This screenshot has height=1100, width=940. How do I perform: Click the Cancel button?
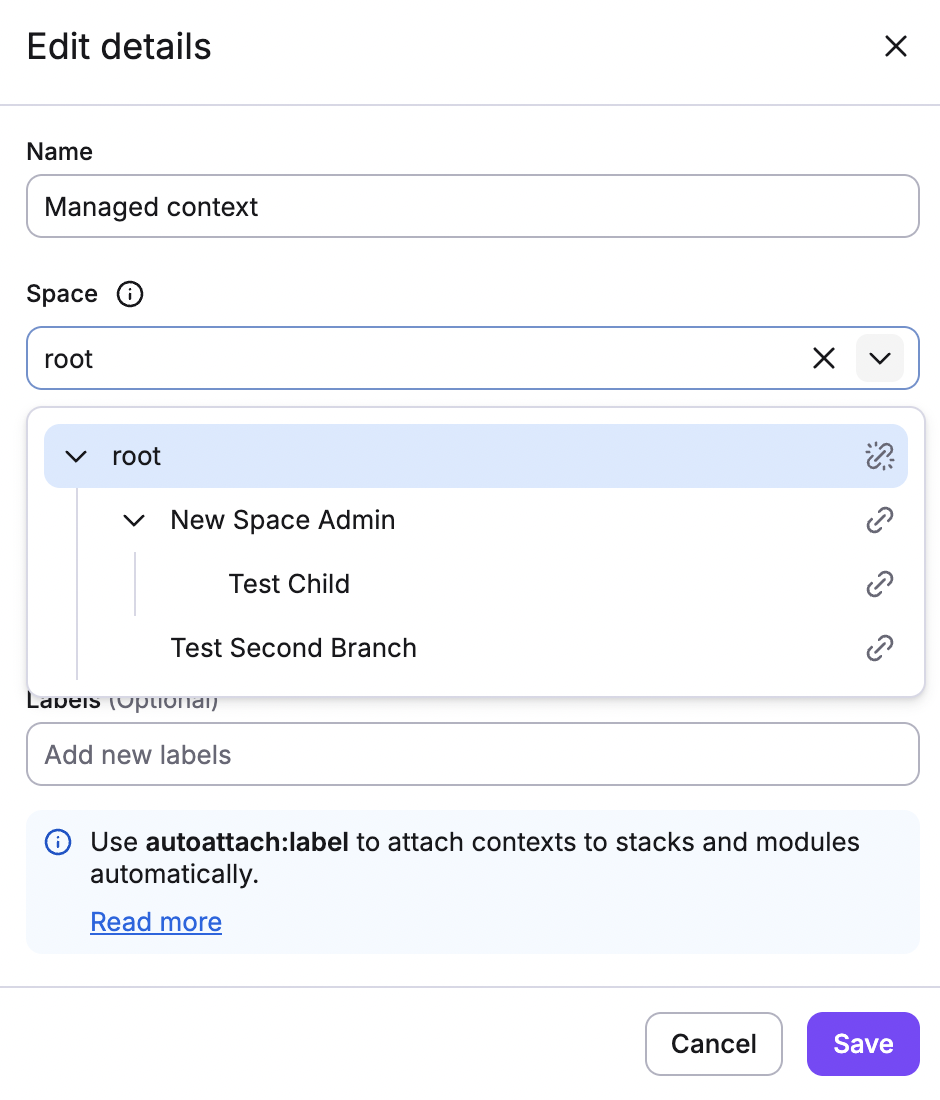coord(713,1043)
